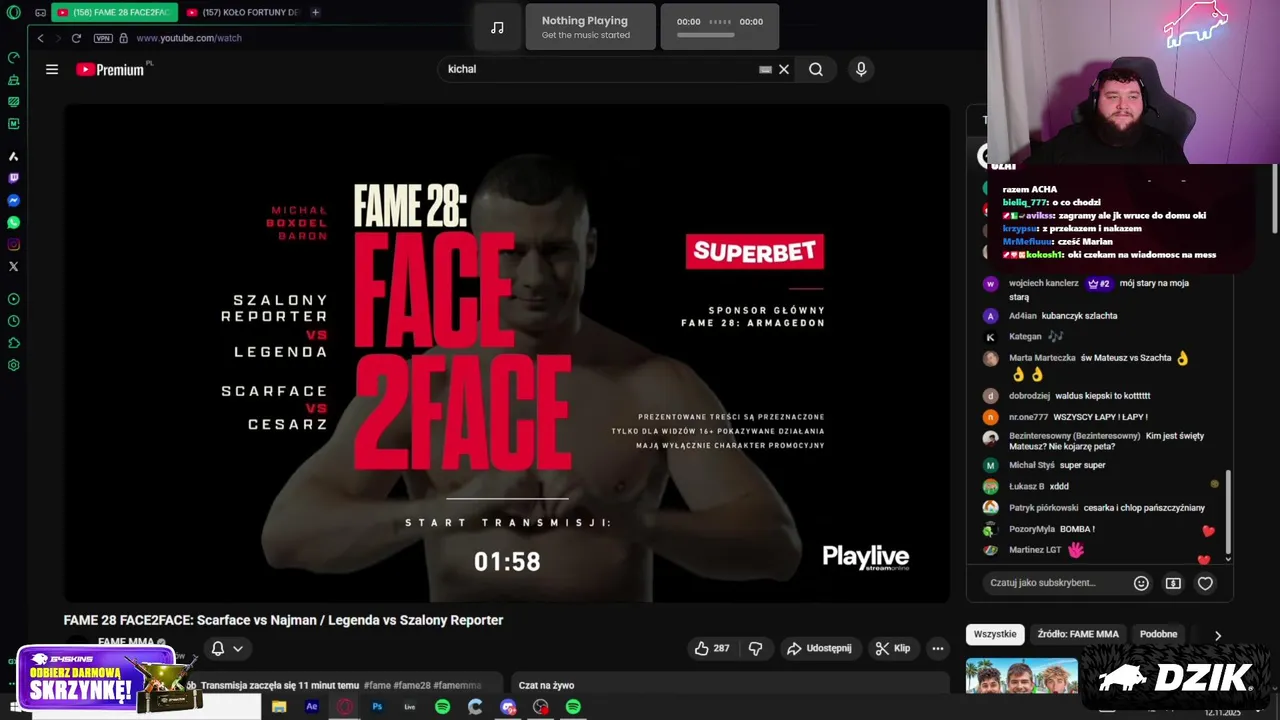Viewport: 1280px width, 720px height.
Task: Open Opera GX from the taskbar
Action: [x=345, y=707]
